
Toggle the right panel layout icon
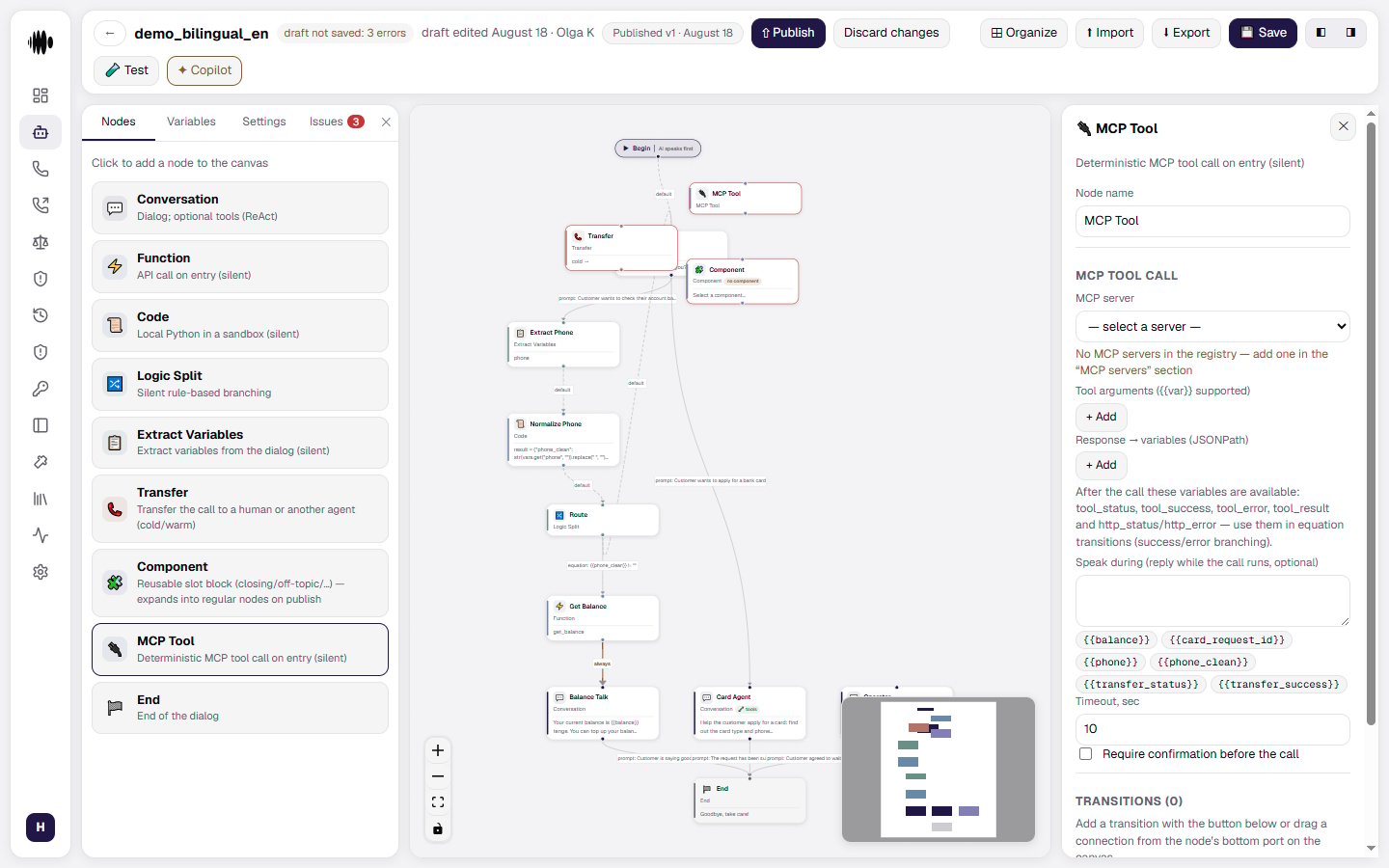tap(1350, 33)
